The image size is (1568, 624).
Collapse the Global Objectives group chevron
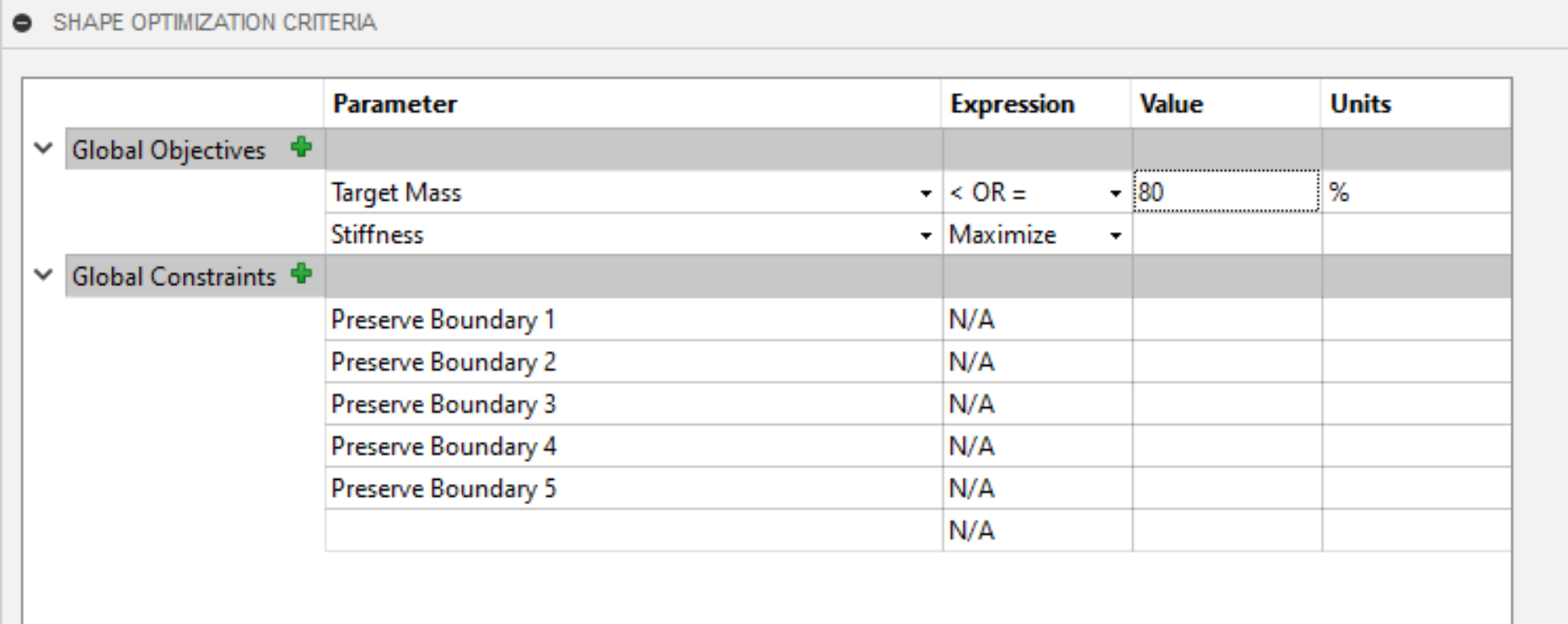pyautogui.click(x=43, y=149)
